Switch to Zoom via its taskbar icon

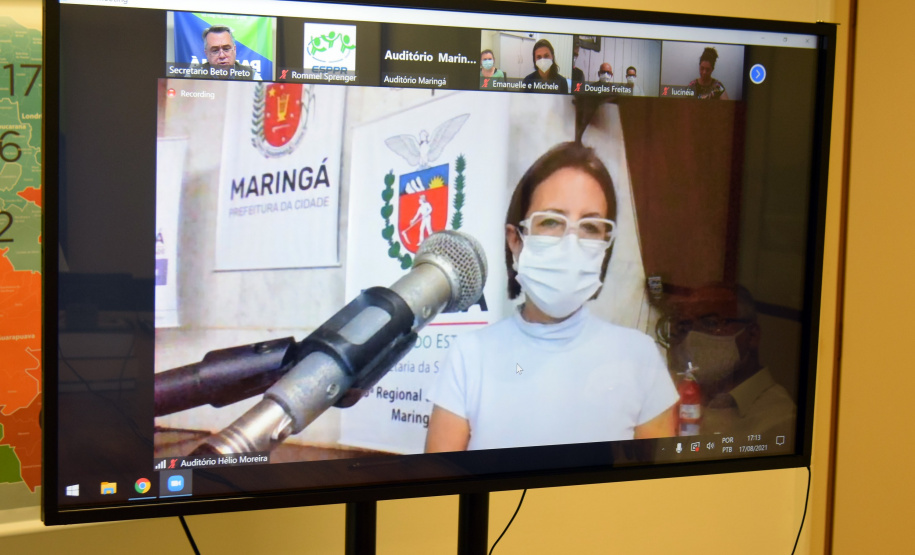point(176,483)
